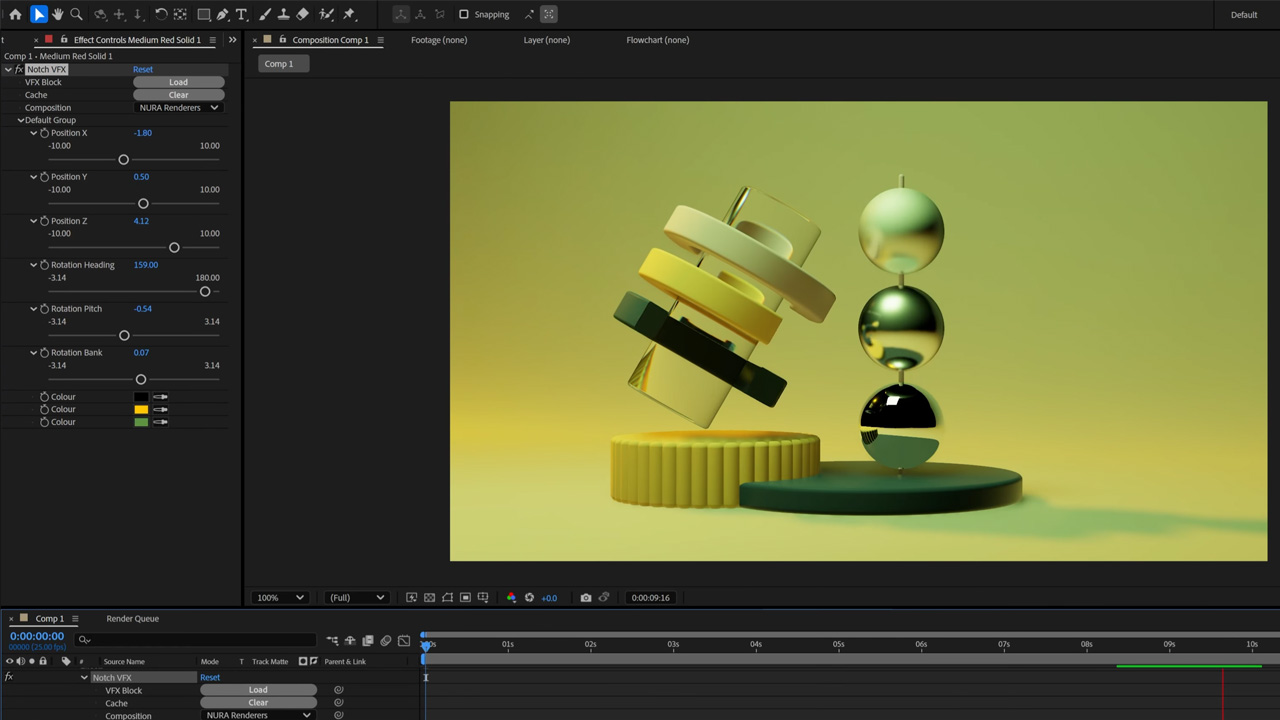Toggle the transparency grid in the viewer
The height and width of the screenshot is (720, 1280).
[428, 597]
